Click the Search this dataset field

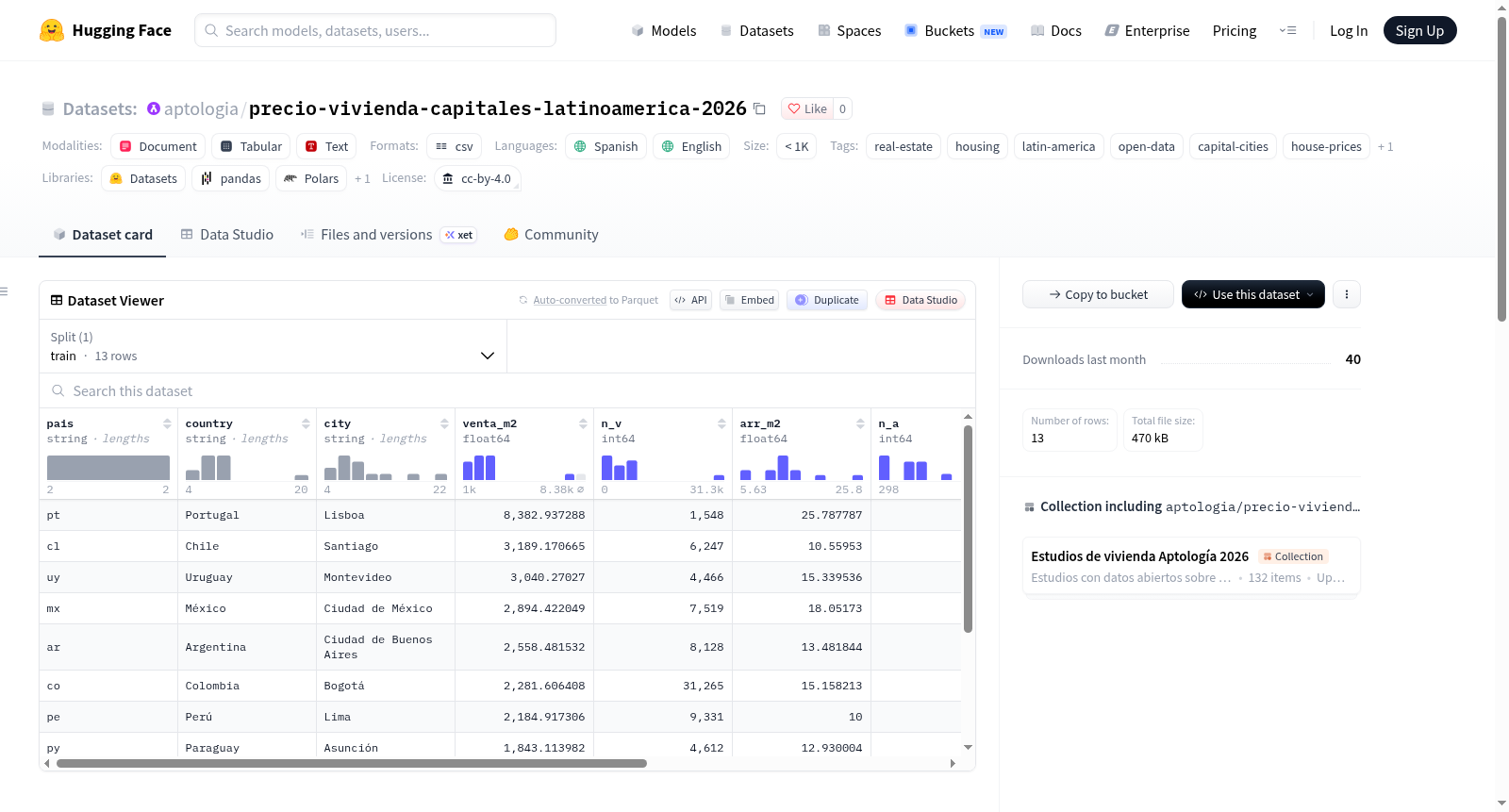point(507,390)
